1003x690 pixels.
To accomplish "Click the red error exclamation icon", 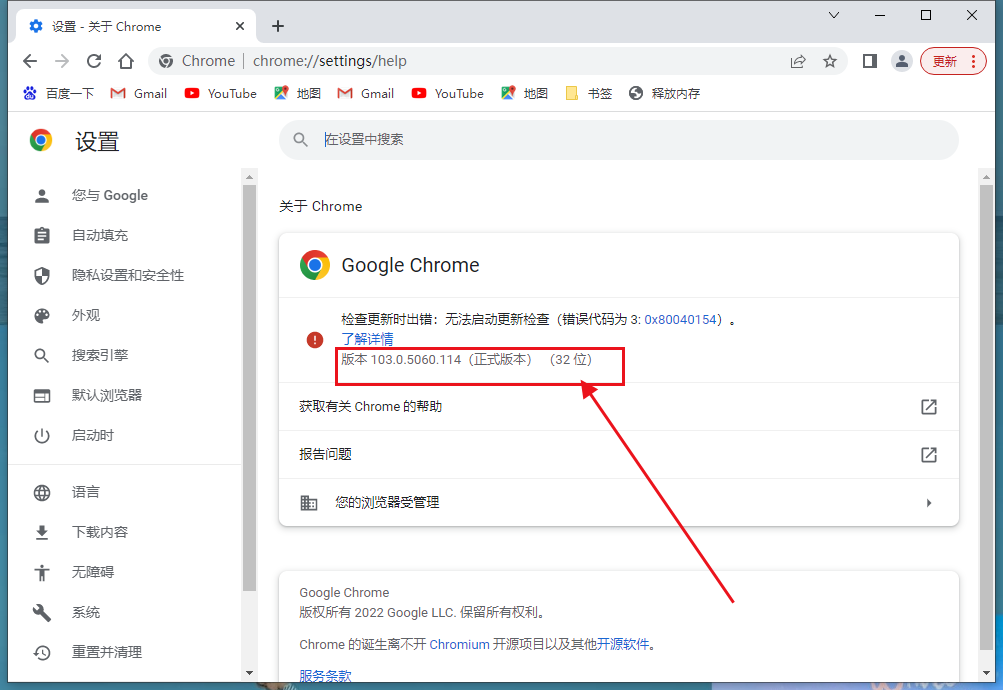I will [315, 340].
